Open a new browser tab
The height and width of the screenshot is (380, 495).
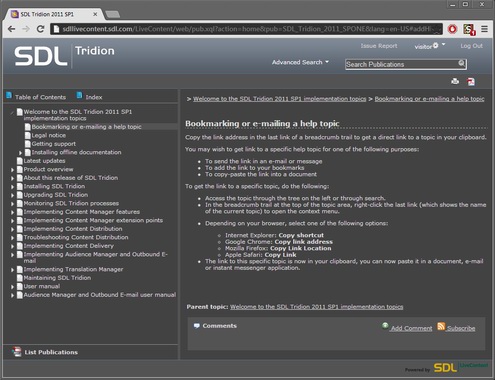(x=113, y=14)
